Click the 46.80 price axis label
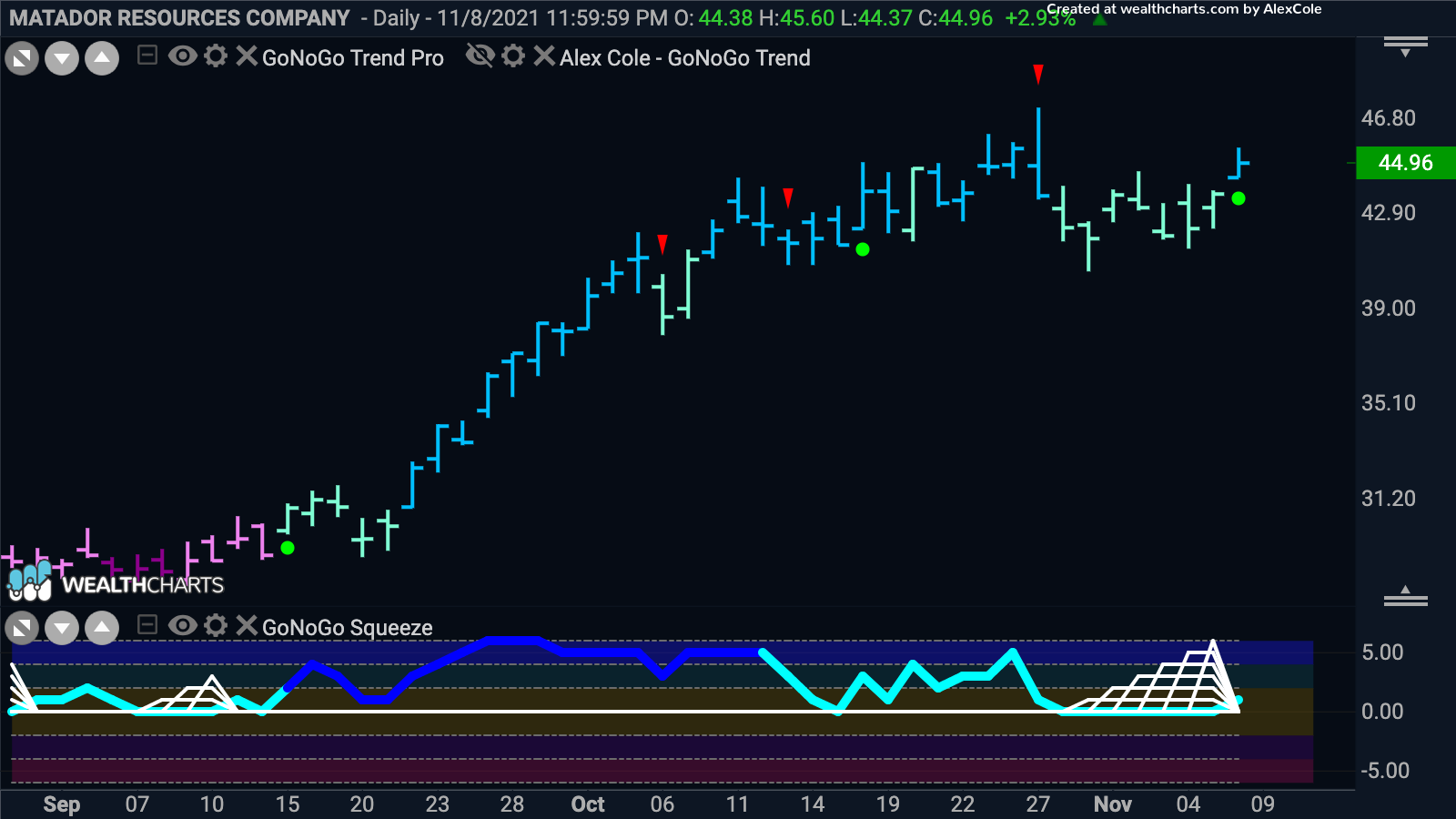 click(x=1389, y=118)
